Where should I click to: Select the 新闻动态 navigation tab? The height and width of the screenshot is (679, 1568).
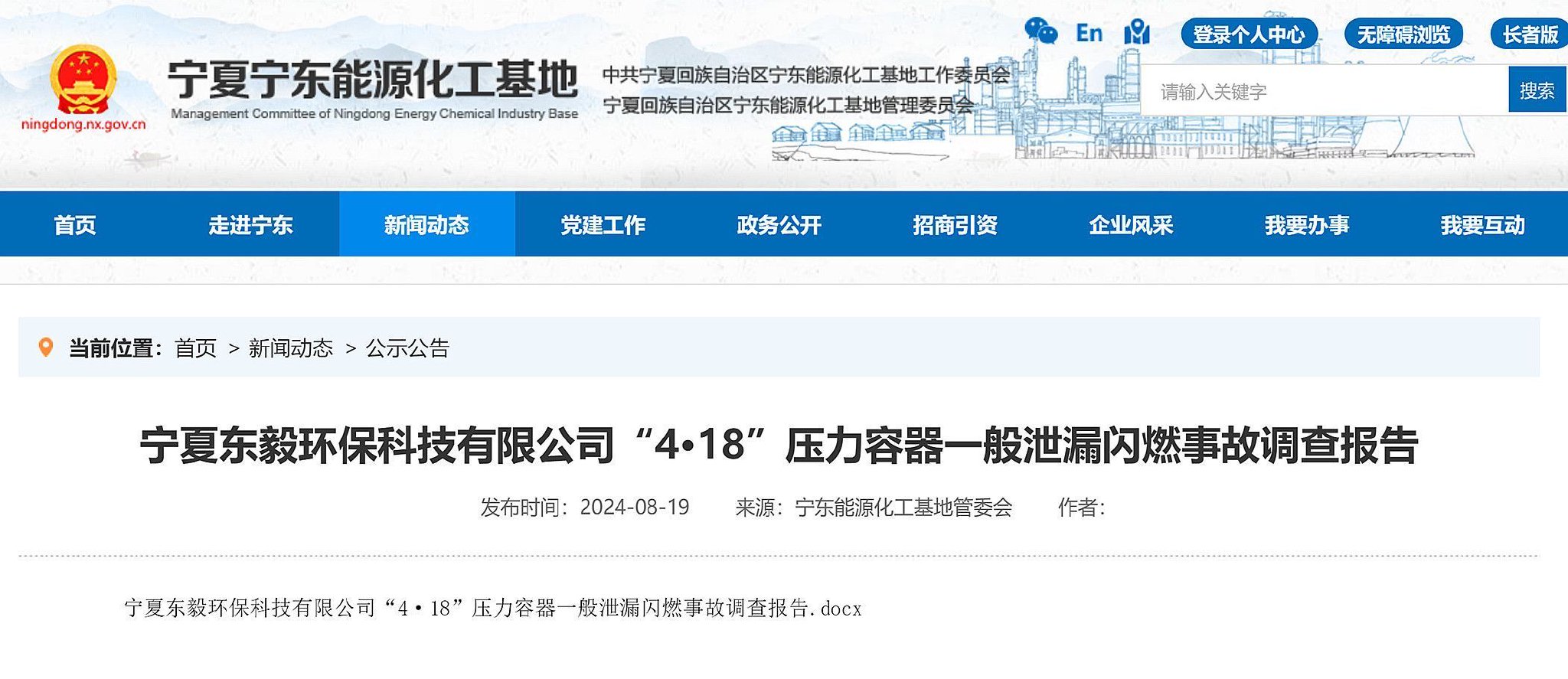click(426, 225)
